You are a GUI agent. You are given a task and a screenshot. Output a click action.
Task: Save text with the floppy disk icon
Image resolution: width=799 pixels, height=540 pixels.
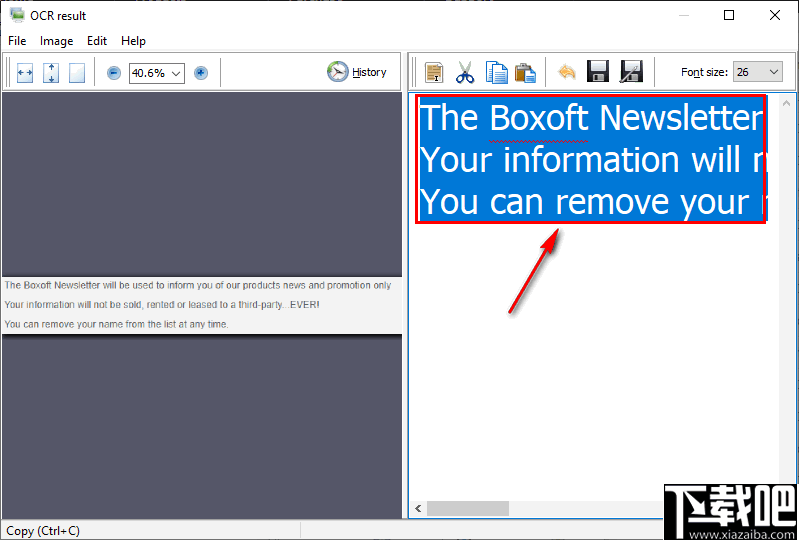tap(598, 72)
